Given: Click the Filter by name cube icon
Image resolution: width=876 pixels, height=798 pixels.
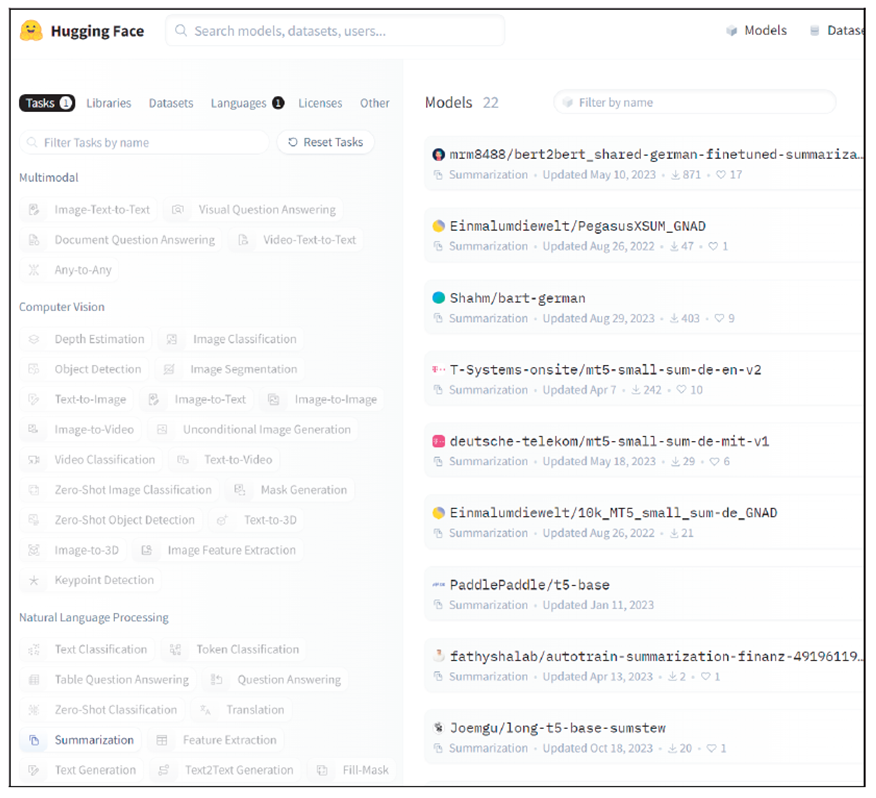Looking at the screenshot, I should click(568, 102).
